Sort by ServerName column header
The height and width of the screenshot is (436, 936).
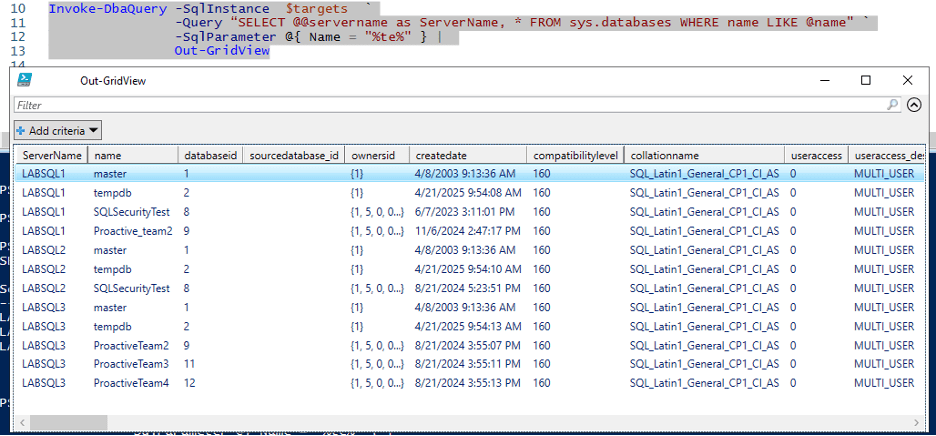[52, 155]
